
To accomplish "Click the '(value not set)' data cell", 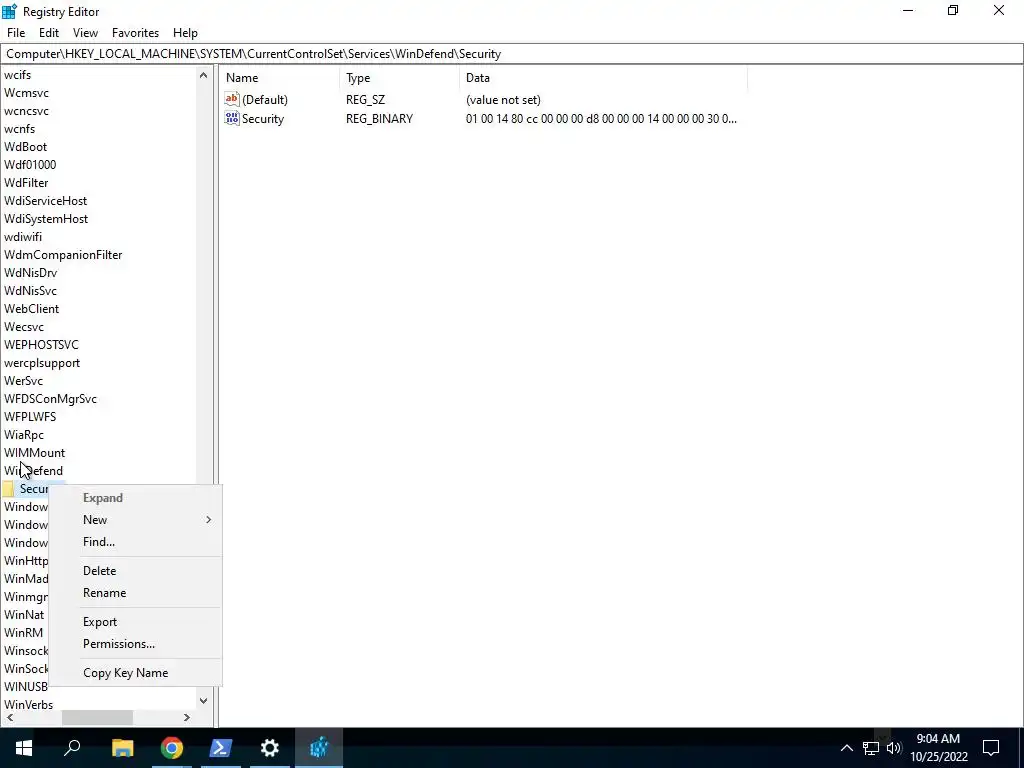I will tap(503, 100).
